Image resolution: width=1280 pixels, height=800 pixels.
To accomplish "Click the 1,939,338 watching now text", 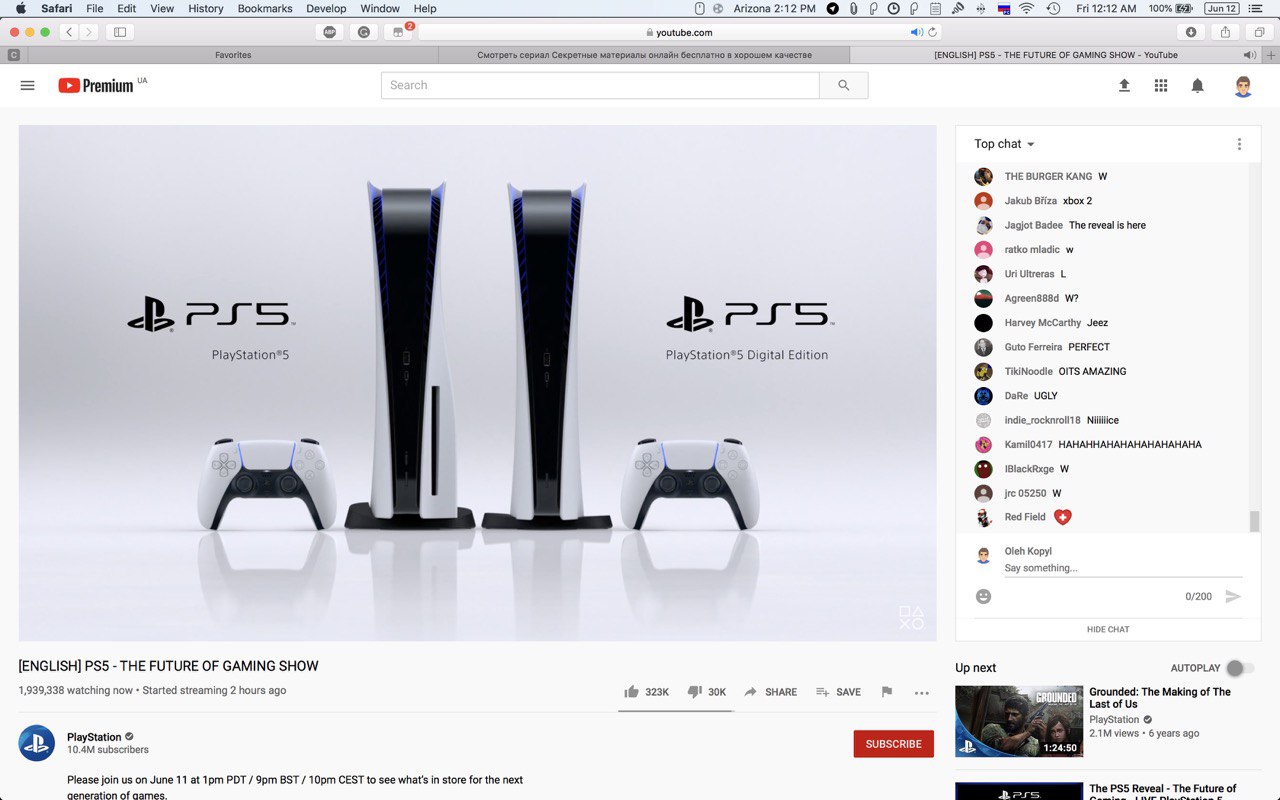I will click(75, 691).
